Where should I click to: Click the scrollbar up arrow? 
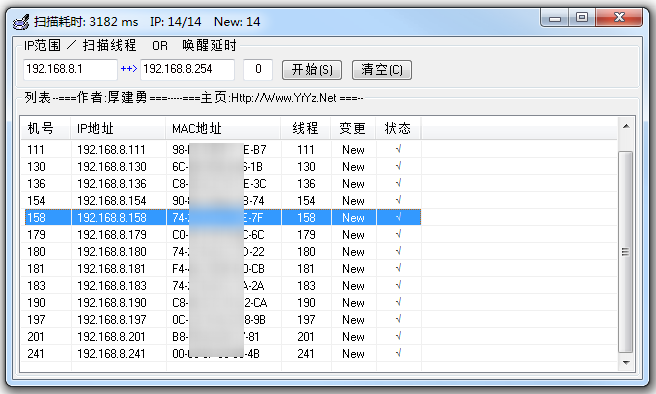click(x=626, y=126)
